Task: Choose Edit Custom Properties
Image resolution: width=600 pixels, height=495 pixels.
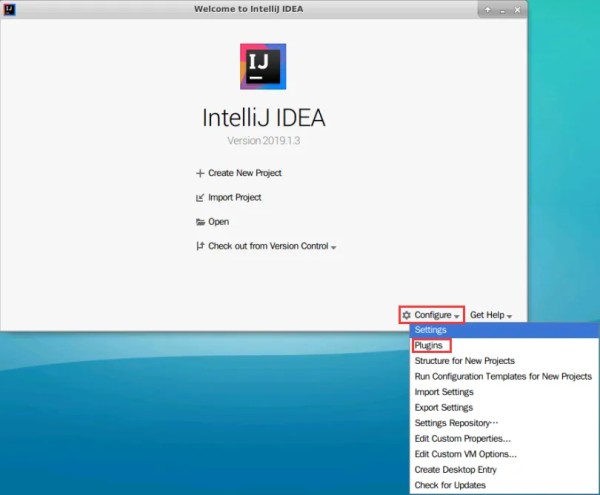Action: (x=504, y=439)
